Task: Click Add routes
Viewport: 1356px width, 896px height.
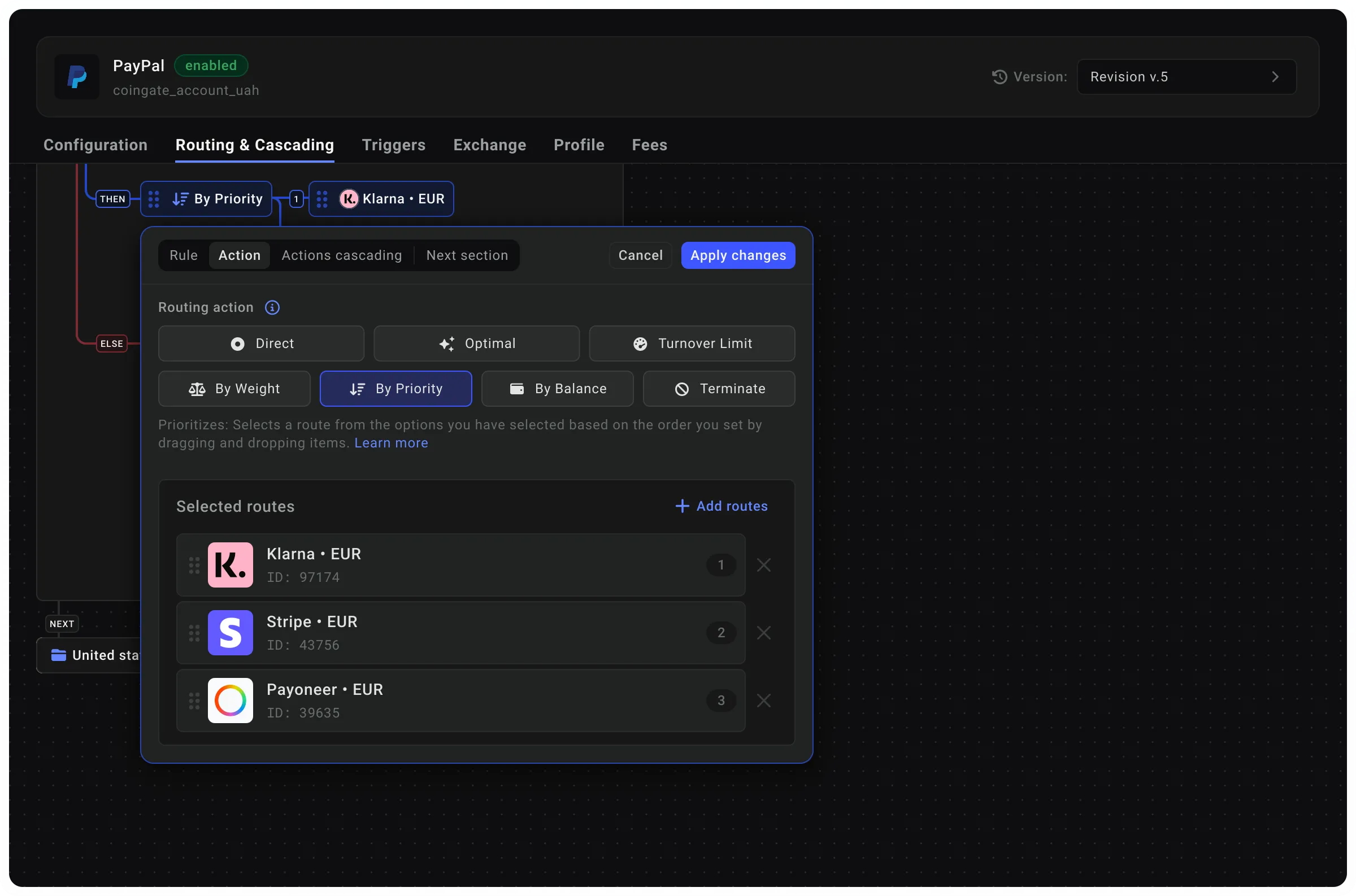Action: (x=721, y=506)
